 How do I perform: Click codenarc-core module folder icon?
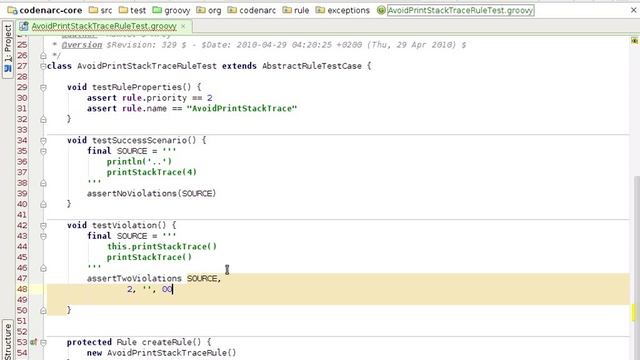(12, 10)
